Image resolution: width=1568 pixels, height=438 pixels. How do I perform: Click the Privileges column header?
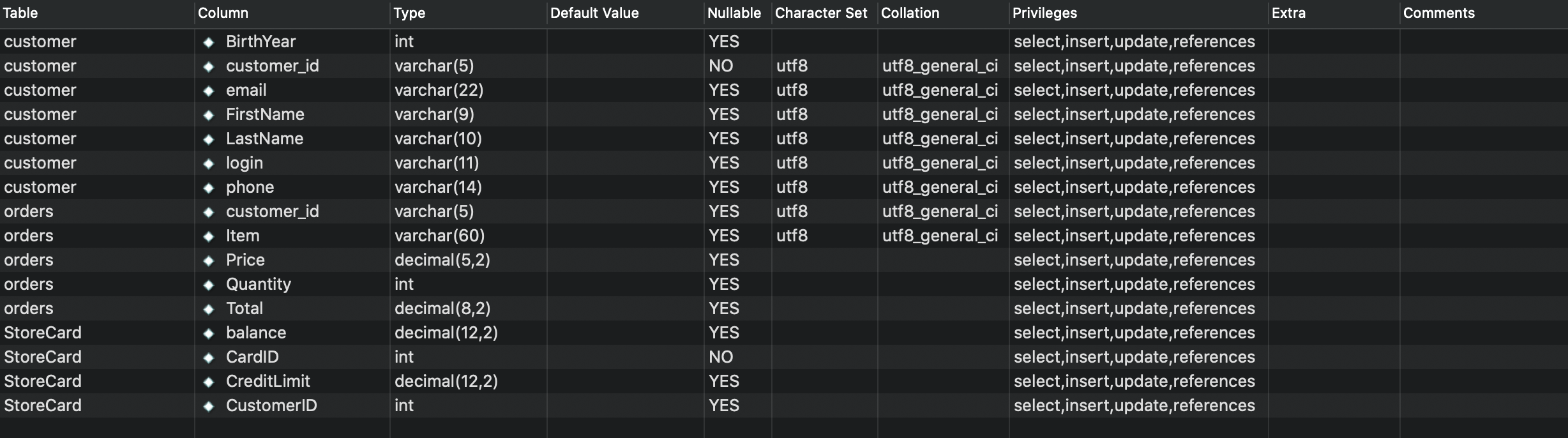(1044, 13)
